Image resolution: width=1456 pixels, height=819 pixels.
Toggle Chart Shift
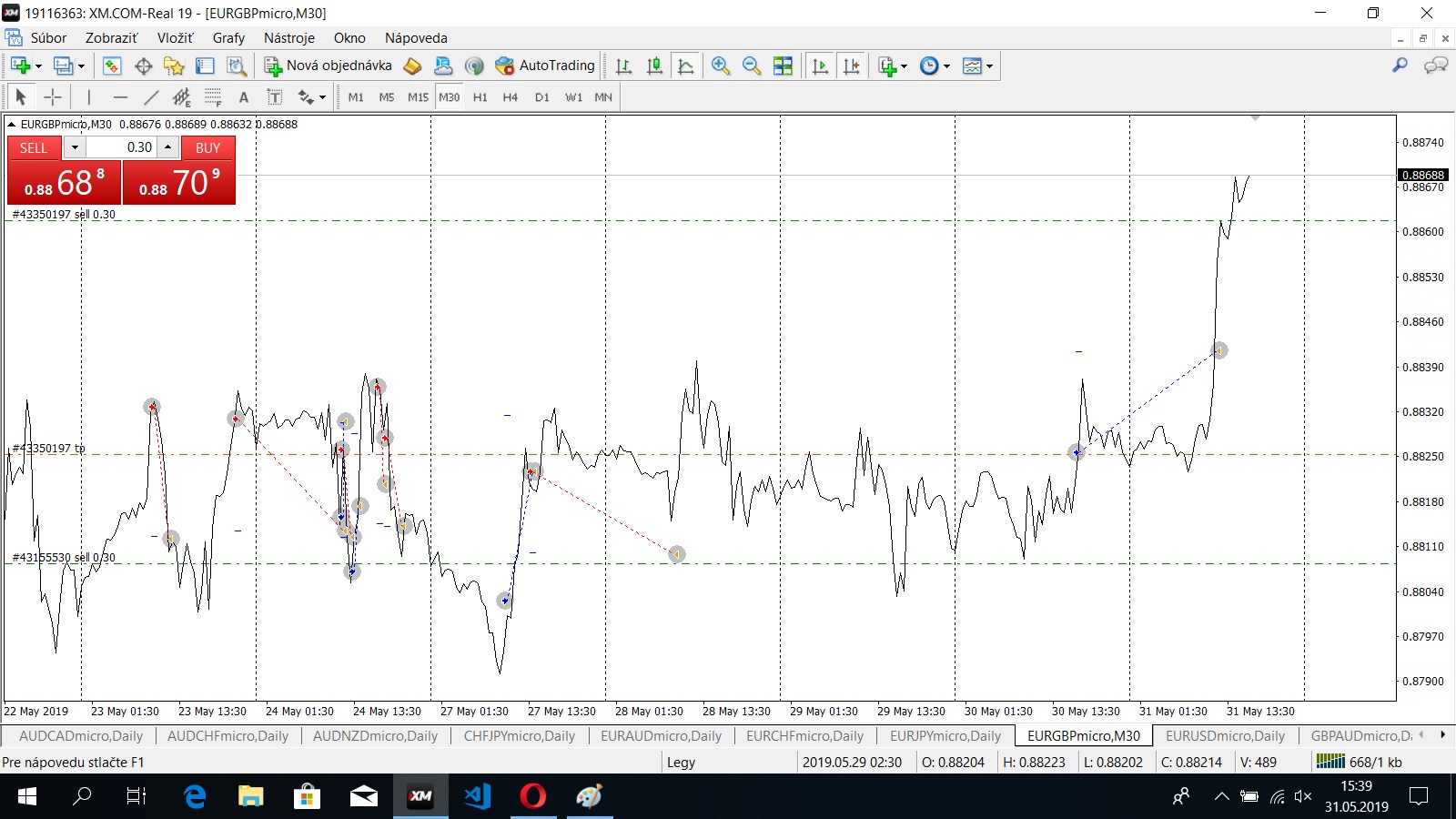click(851, 66)
